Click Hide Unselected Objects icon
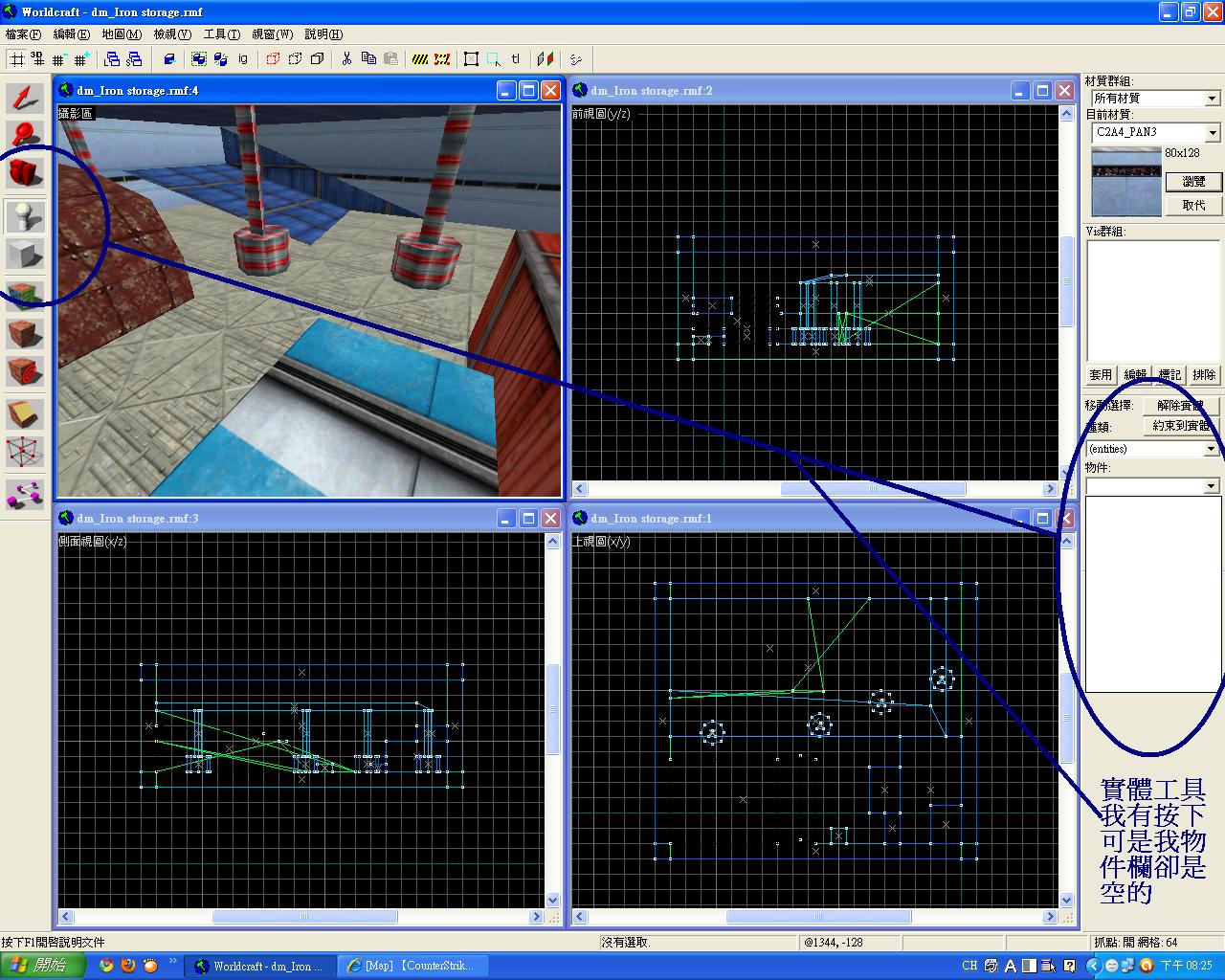 295,59
